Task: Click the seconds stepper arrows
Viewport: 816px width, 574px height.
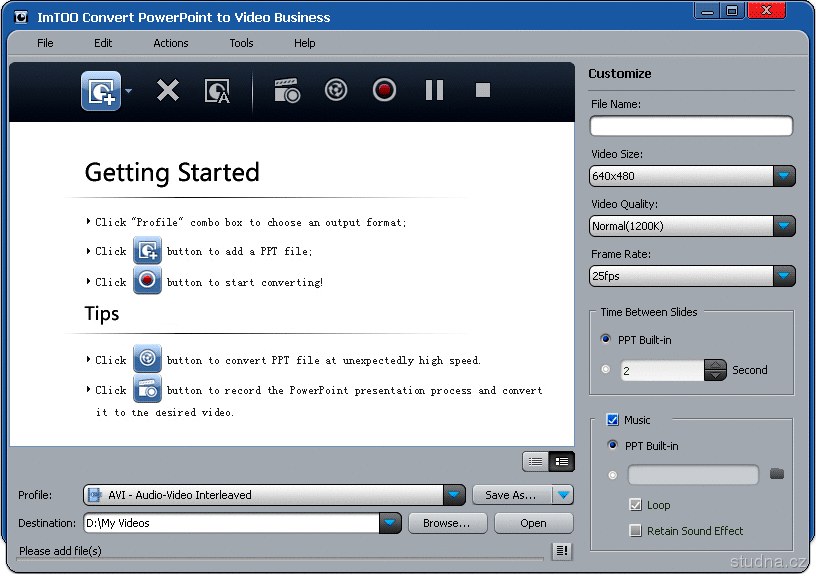Action: pyautogui.click(x=715, y=370)
